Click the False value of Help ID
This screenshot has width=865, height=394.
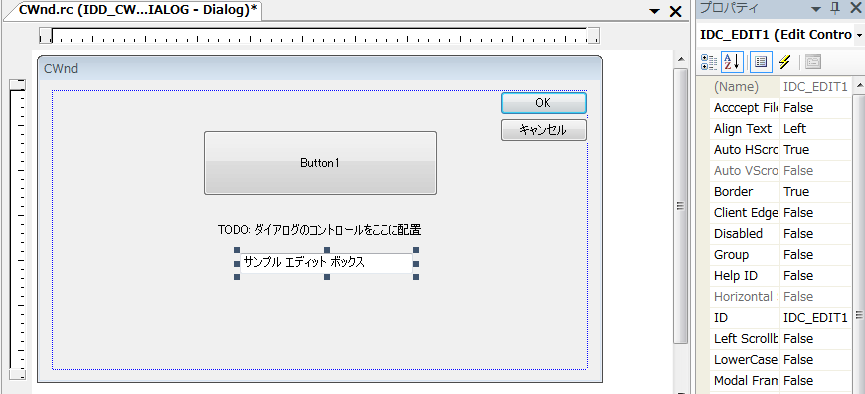tap(798, 275)
